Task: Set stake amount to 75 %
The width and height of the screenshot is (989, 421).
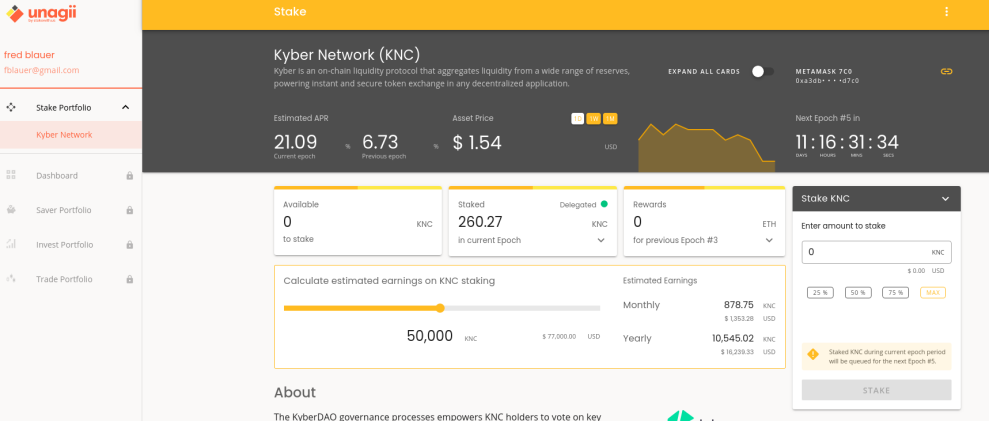Action: [896, 293]
